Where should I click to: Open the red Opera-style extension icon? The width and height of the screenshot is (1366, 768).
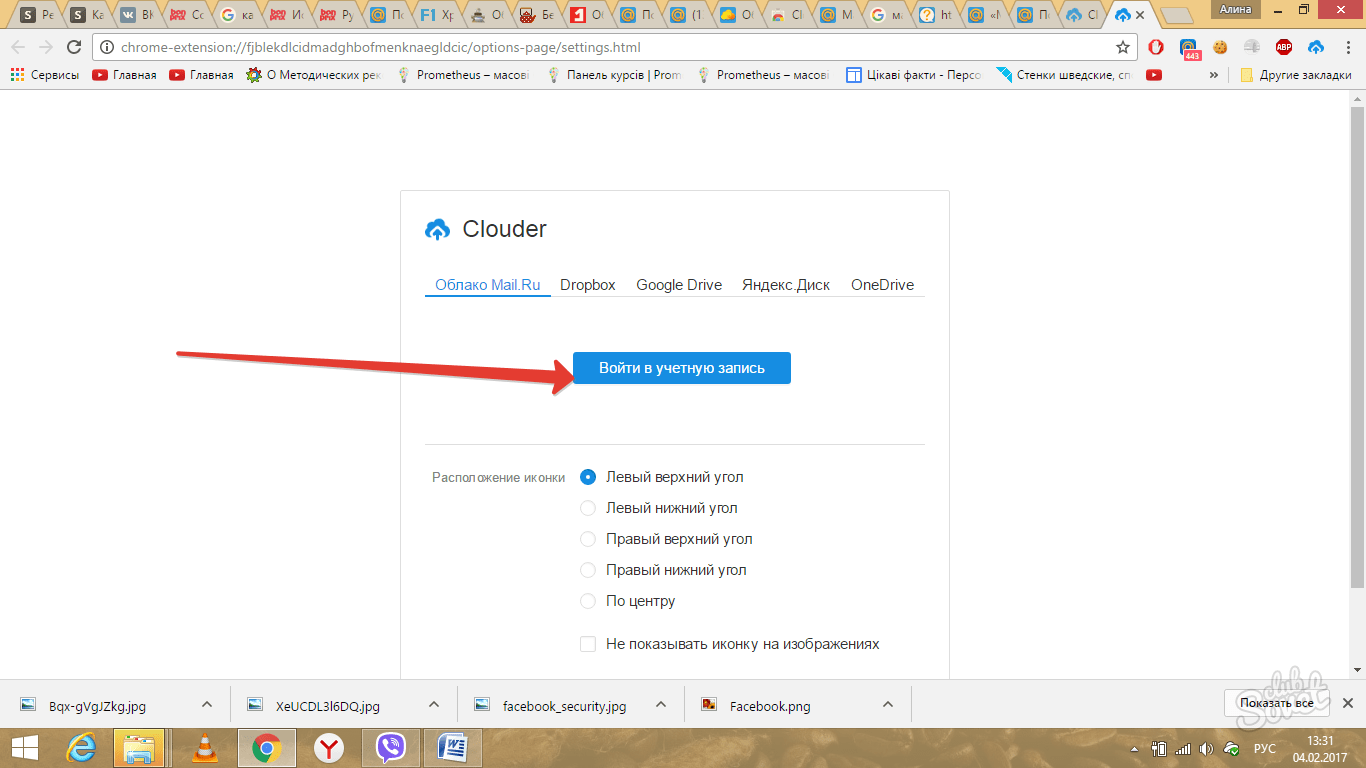(1156, 47)
